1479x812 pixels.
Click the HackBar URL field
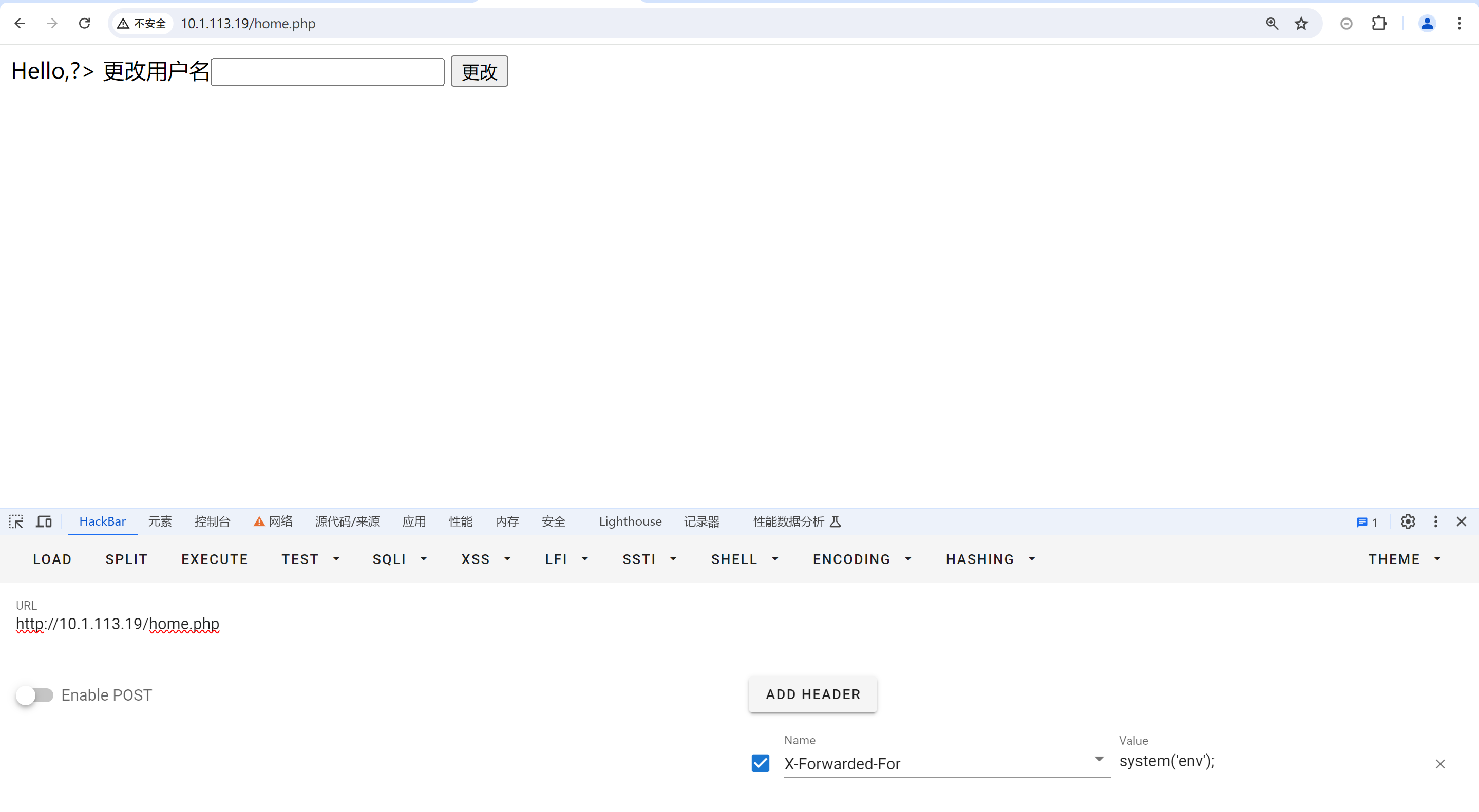(x=736, y=624)
